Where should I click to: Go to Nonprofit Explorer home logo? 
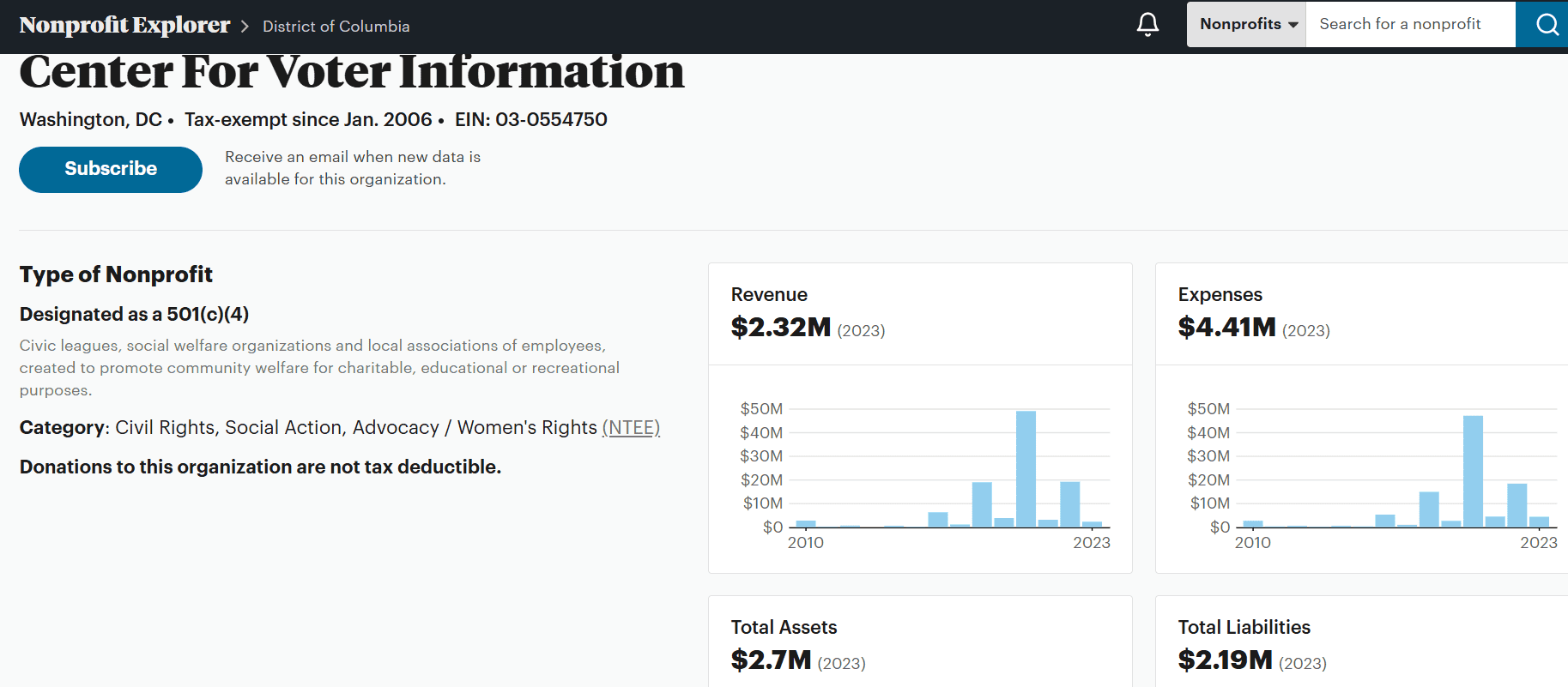click(124, 26)
